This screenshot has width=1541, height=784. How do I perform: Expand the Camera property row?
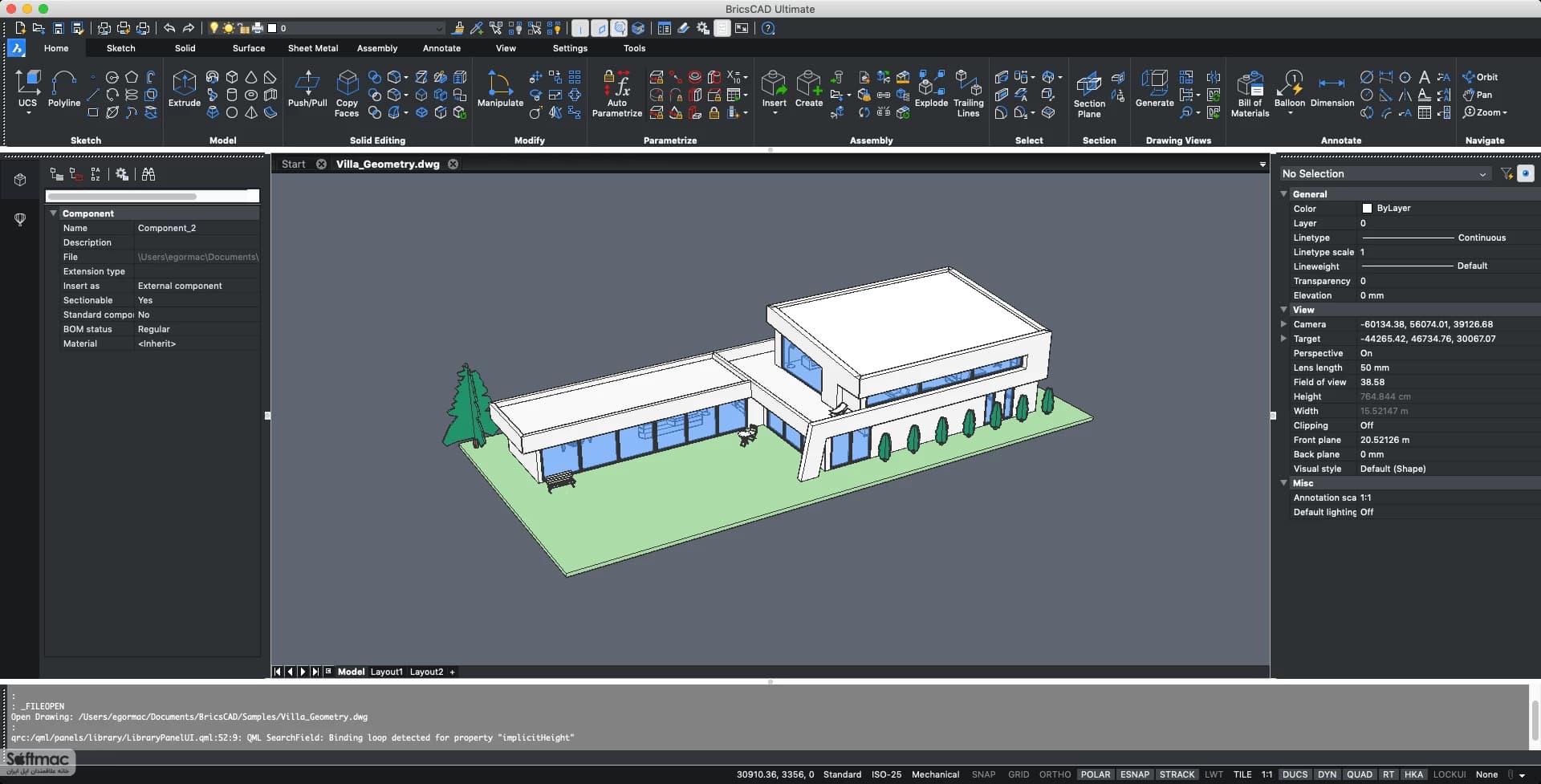1283,324
